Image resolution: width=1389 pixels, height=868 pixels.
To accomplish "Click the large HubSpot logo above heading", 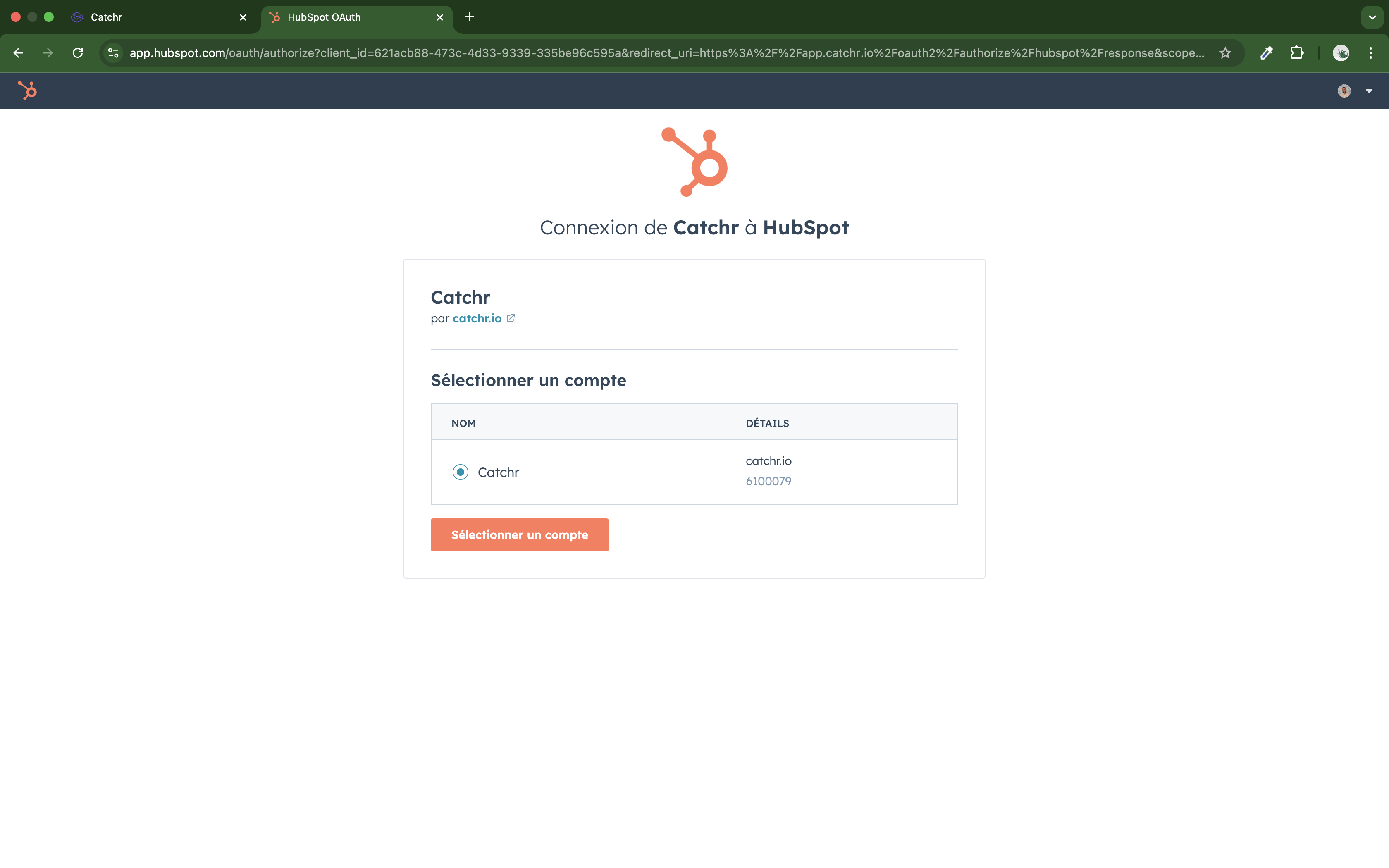I will [694, 162].
